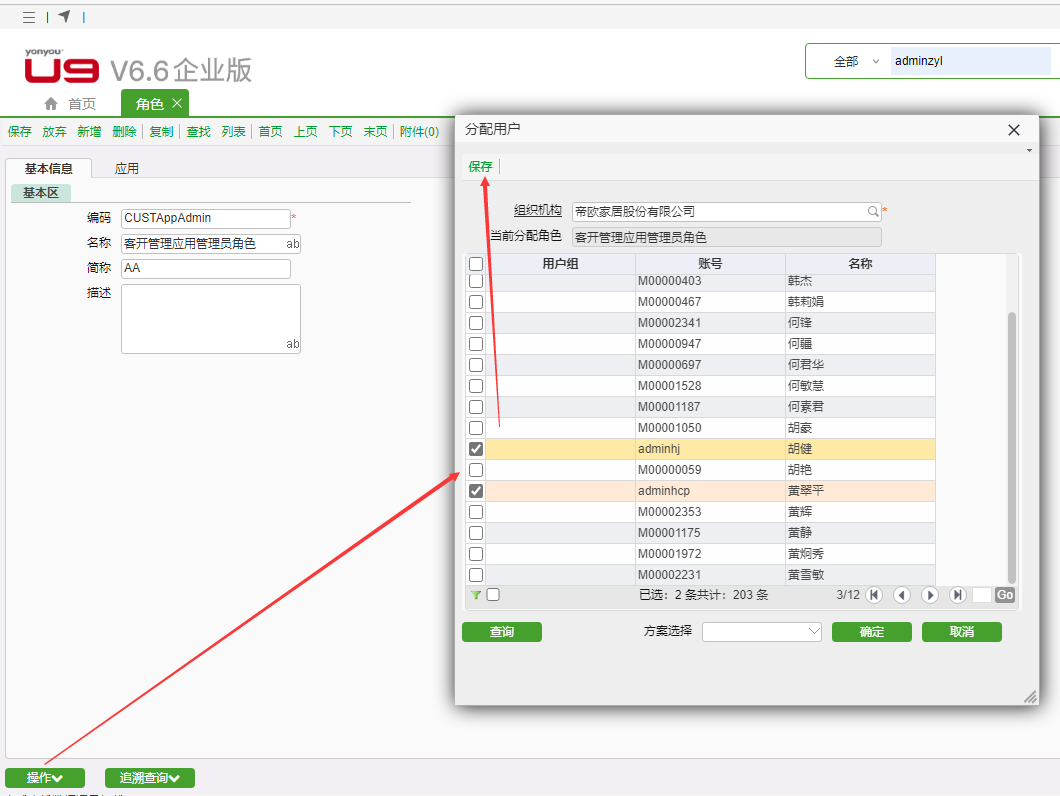The height and width of the screenshot is (796, 1060).
Task: Tick the checkbox for account M00000059
Action: [476, 470]
